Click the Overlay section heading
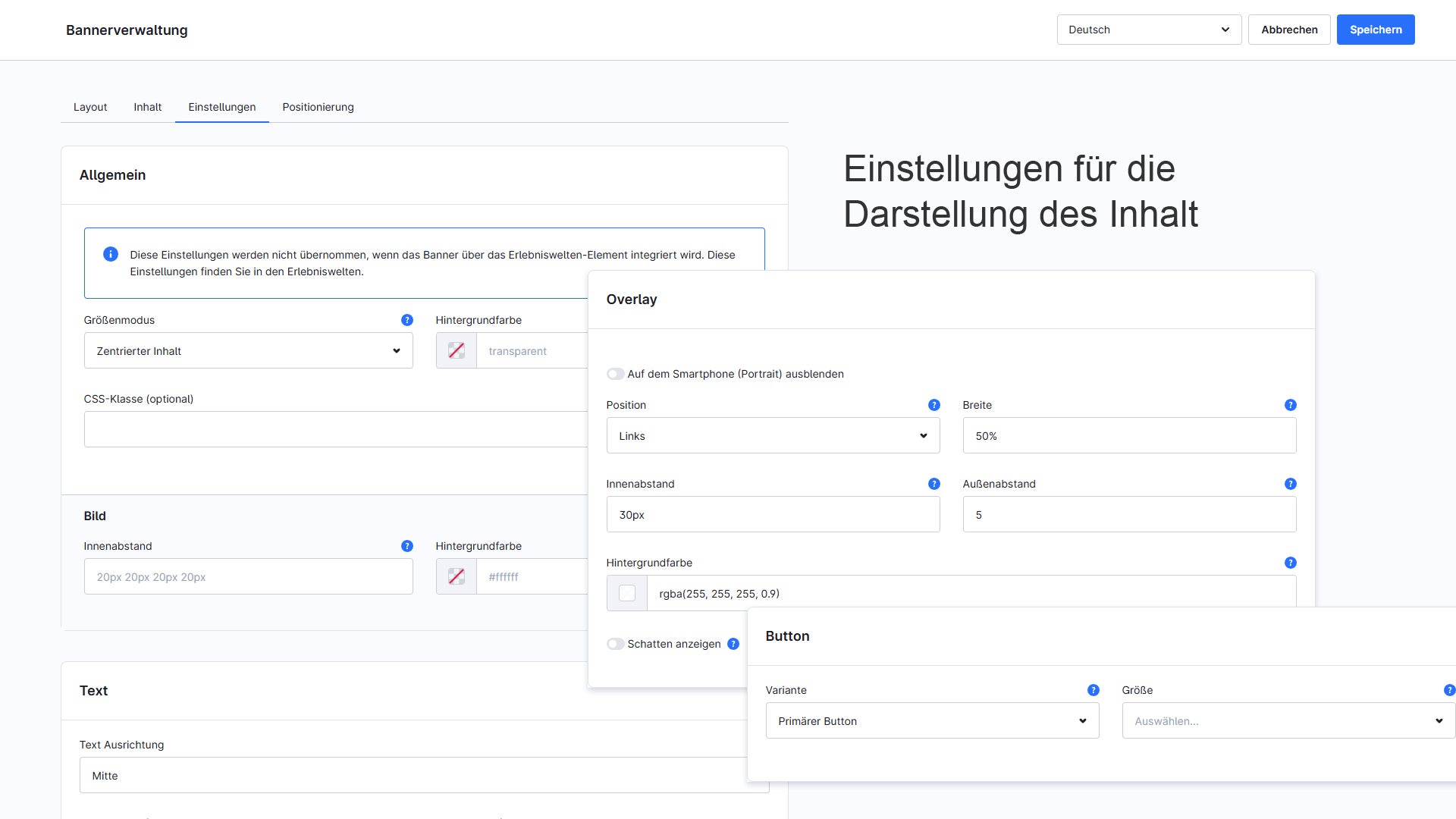The width and height of the screenshot is (1456, 819). tap(632, 300)
